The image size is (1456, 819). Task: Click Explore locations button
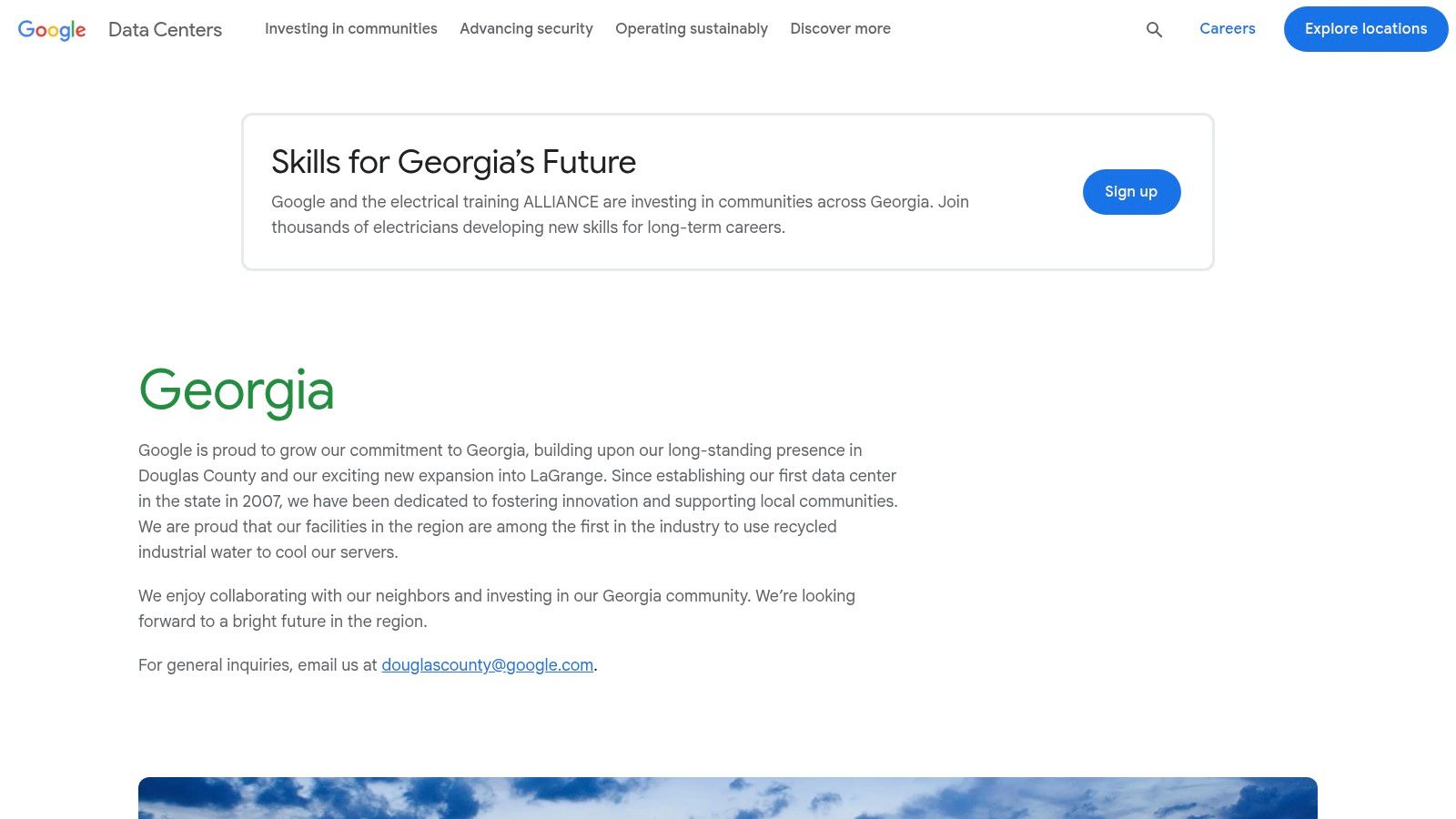(x=1366, y=29)
